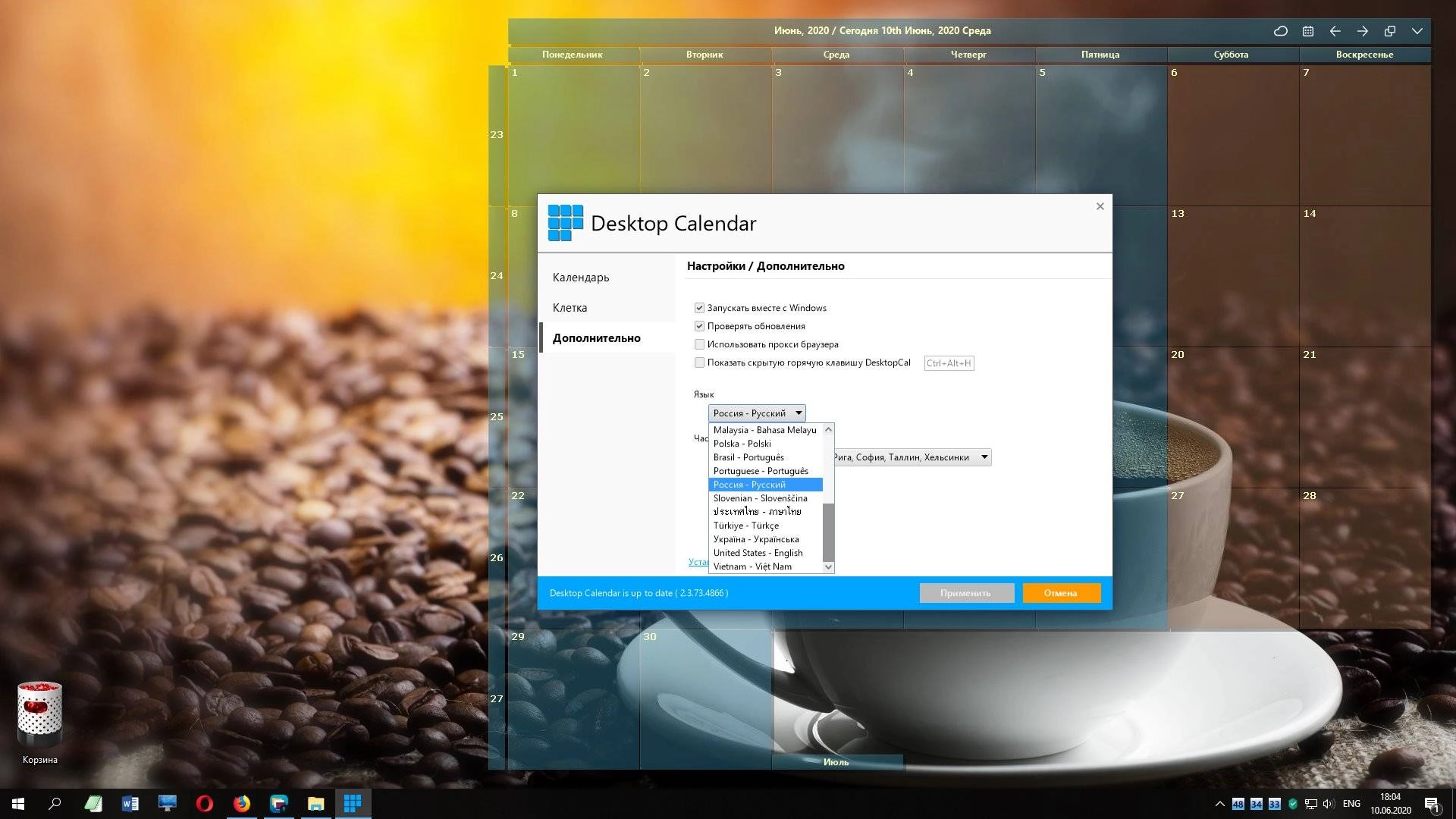Enable Использовать прокси браузера
This screenshot has height=819, width=1456.
pos(699,344)
